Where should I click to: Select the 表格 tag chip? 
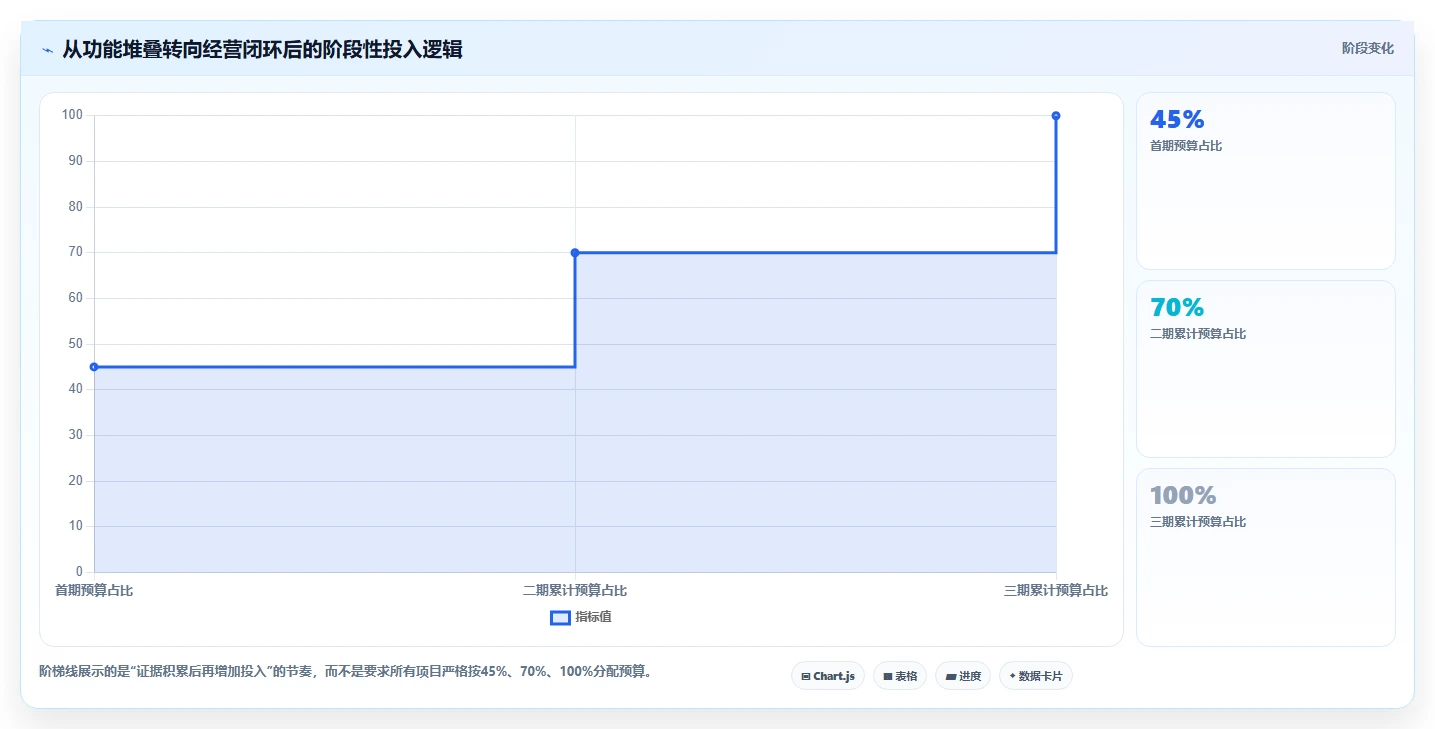point(900,676)
